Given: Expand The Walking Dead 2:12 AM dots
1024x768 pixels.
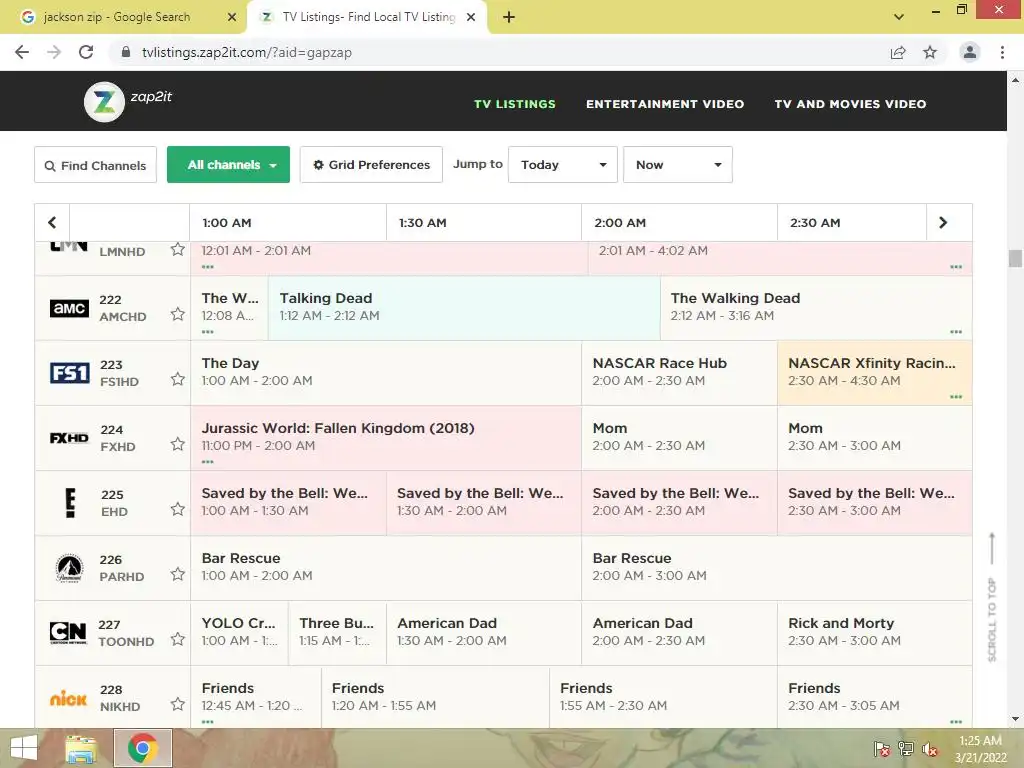Looking at the screenshot, I should coord(956,332).
